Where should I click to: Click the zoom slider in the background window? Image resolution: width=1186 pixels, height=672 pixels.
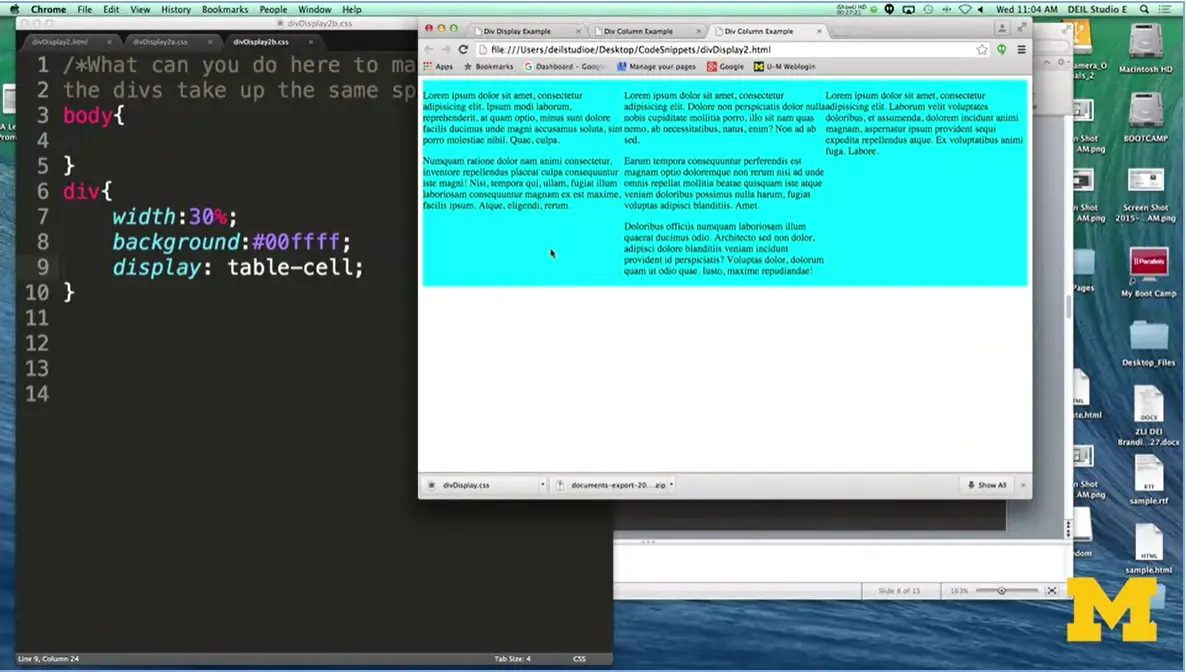tap(1002, 591)
